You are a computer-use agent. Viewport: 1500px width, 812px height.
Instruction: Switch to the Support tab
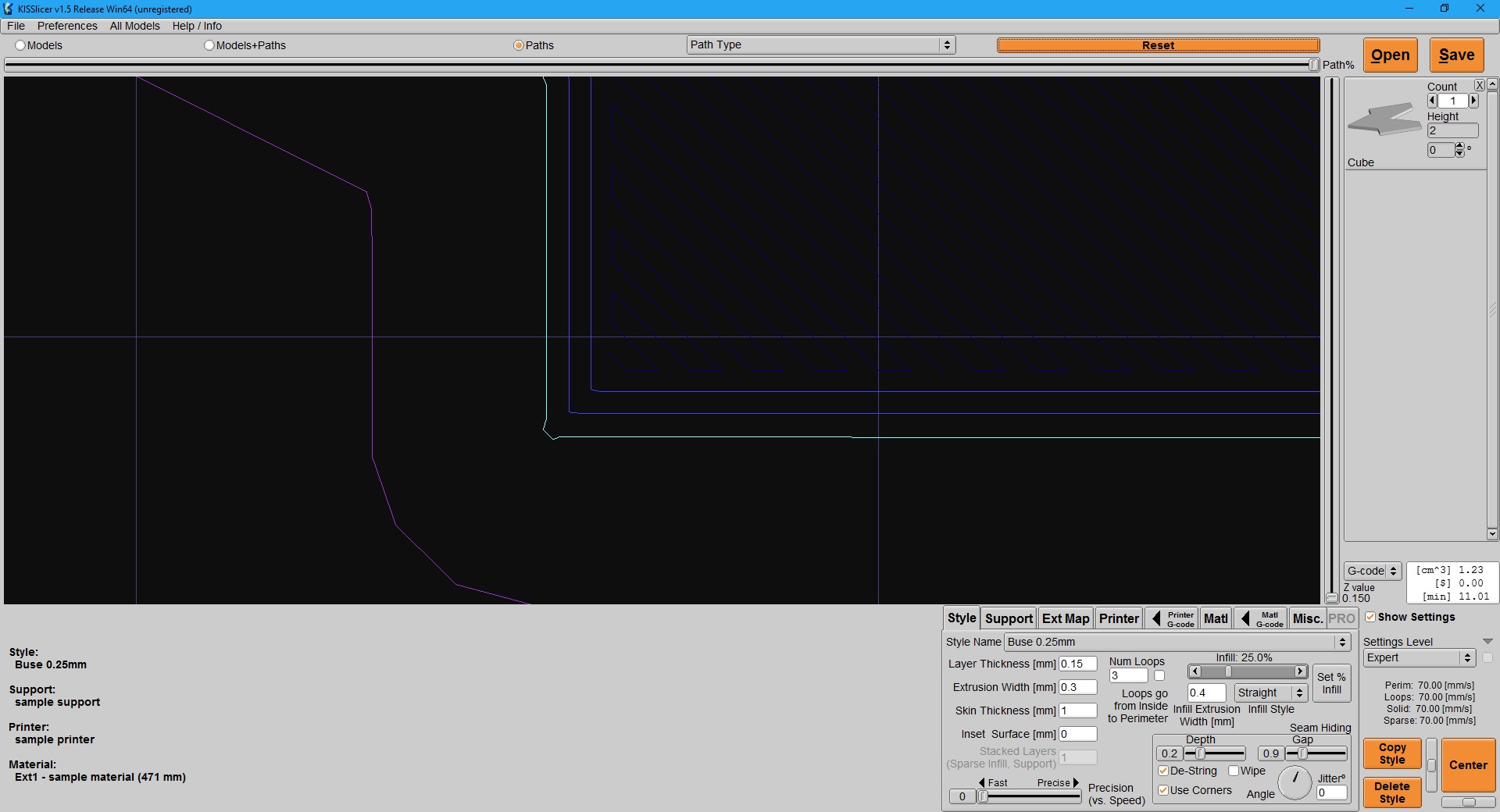(x=1009, y=618)
